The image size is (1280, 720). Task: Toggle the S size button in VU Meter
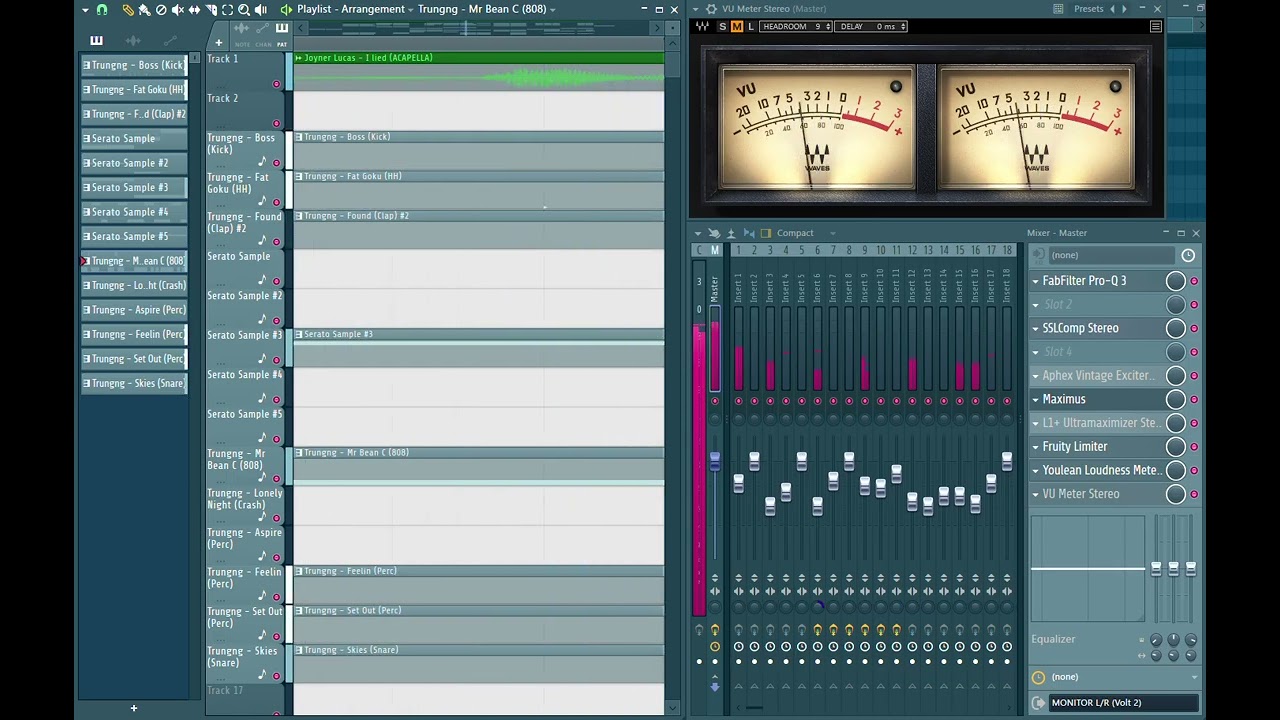pyautogui.click(x=722, y=27)
